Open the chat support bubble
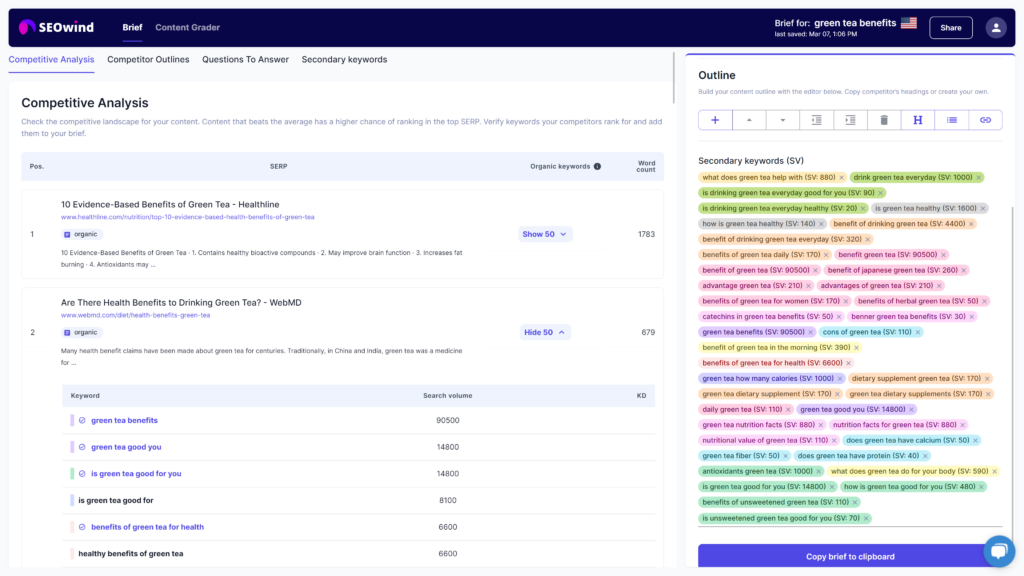The height and width of the screenshot is (576, 1024). 999,551
